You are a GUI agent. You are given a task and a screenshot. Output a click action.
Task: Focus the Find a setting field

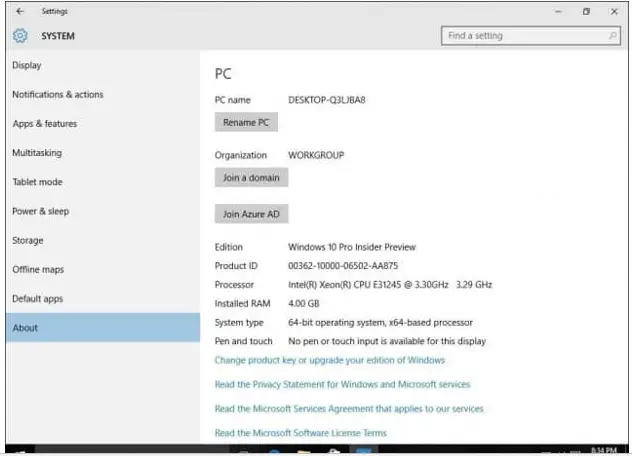tap(531, 35)
